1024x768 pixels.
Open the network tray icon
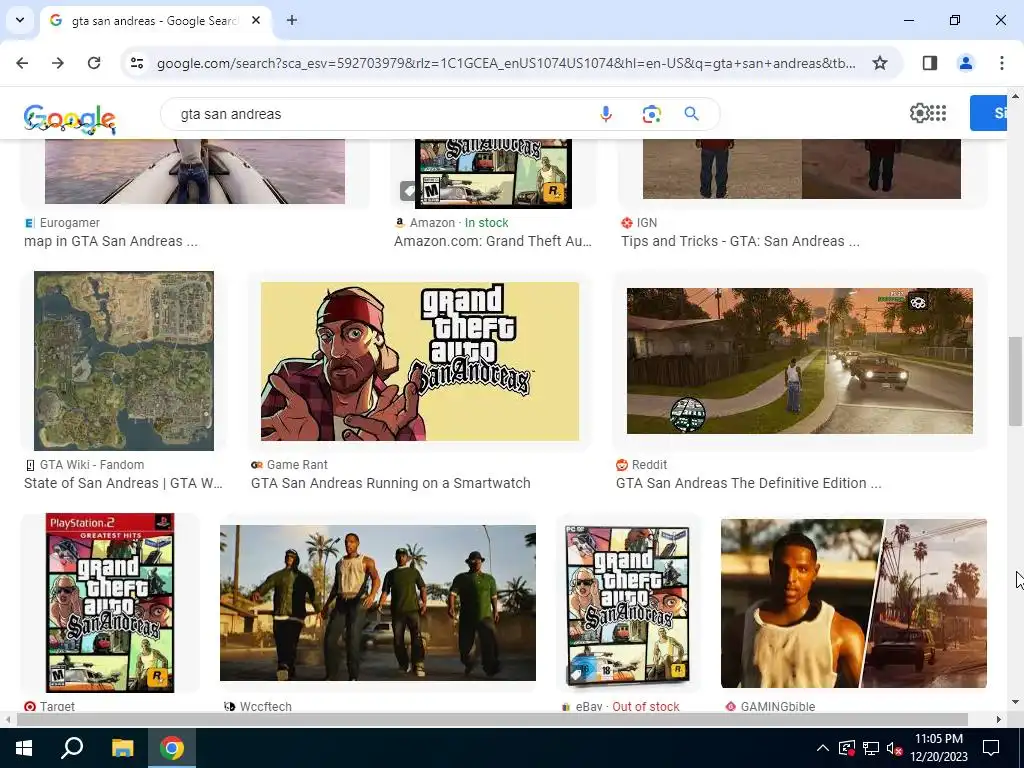pos(871,748)
